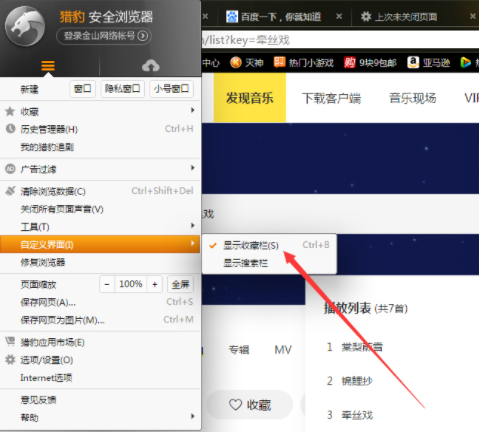Expand the 工具(T) tools submenu

click(x=100, y=227)
